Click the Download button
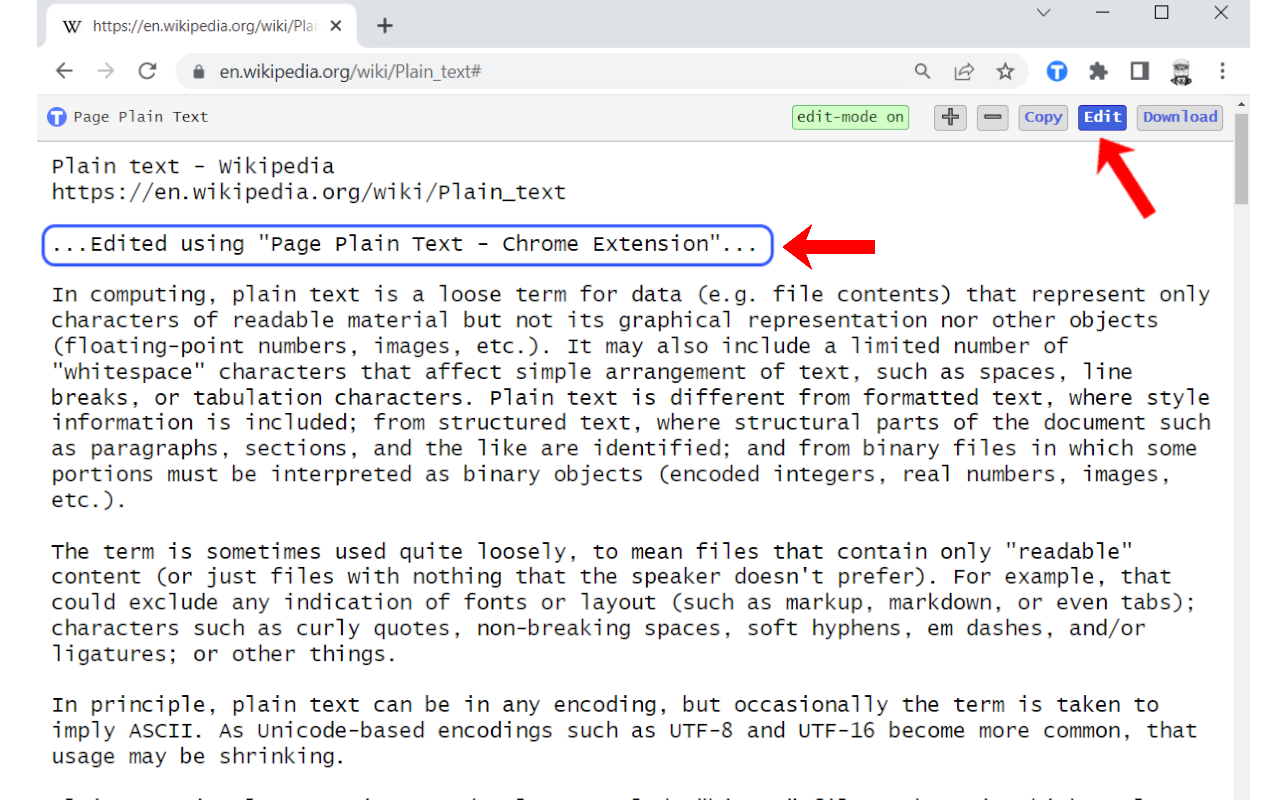This screenshot has width=1280, height=800. [1180, 117]
